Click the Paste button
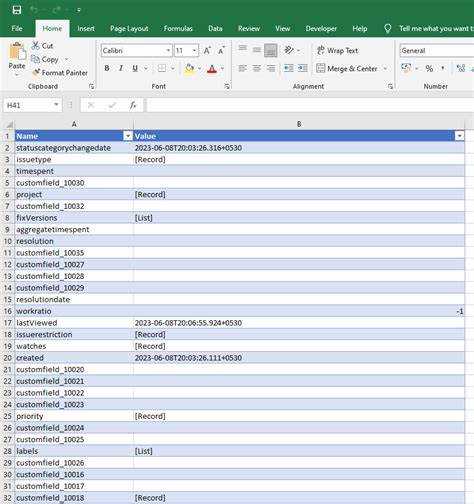This screenshot has width=474, height=504. (x=17, y=57)
